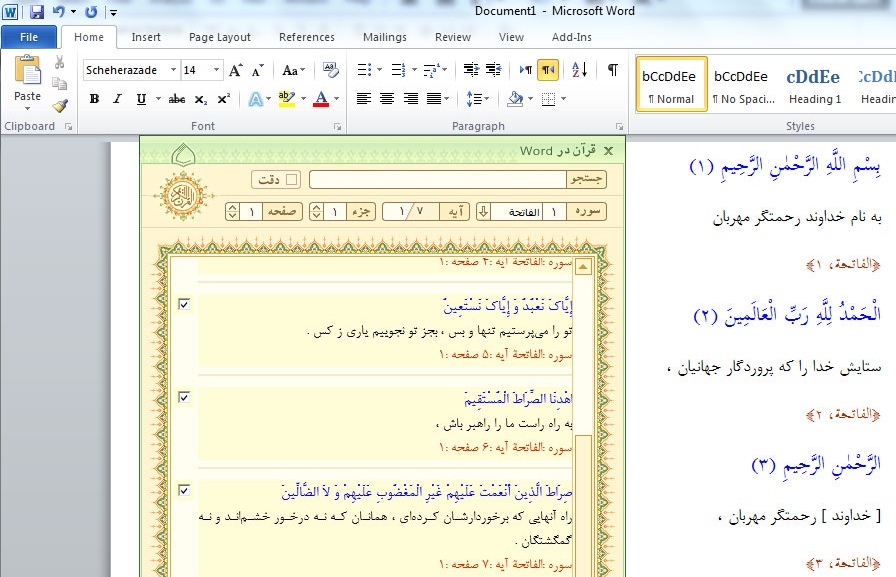Click the Save icon in quick access toolbar

(37, 11)
